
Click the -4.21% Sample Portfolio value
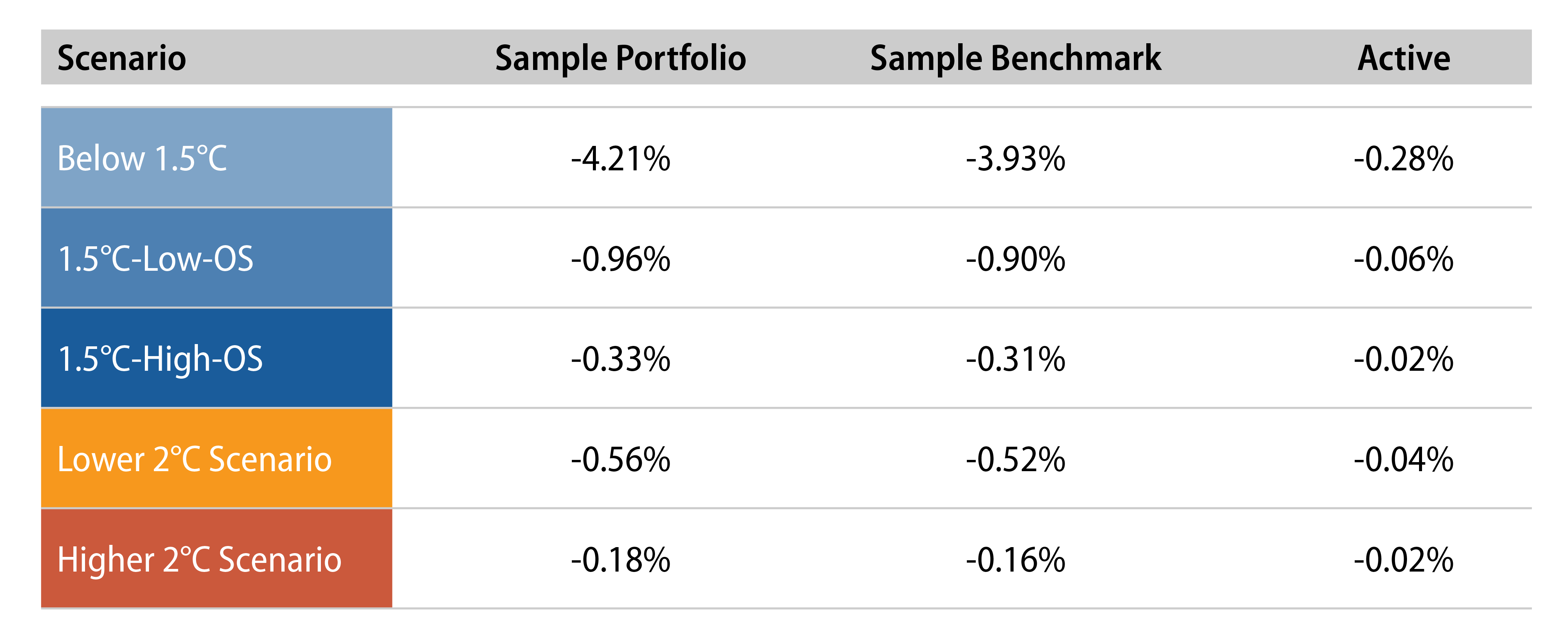[x=620, y=159]
